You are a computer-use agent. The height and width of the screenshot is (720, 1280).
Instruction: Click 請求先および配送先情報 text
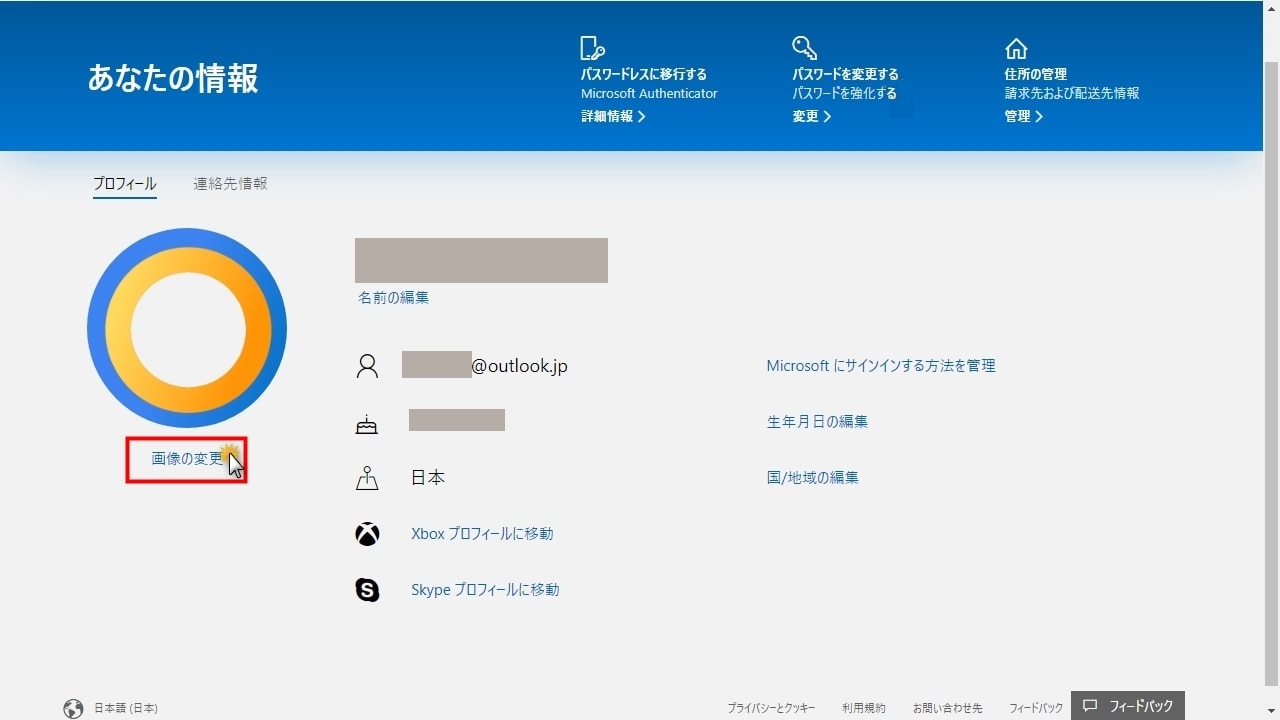(1072, 93)
